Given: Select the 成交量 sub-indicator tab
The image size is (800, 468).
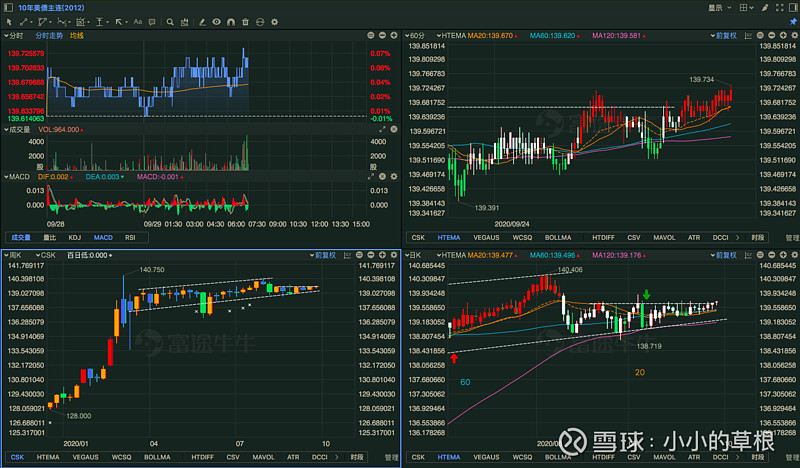Looking at the screenshot, I should point(21,238).
